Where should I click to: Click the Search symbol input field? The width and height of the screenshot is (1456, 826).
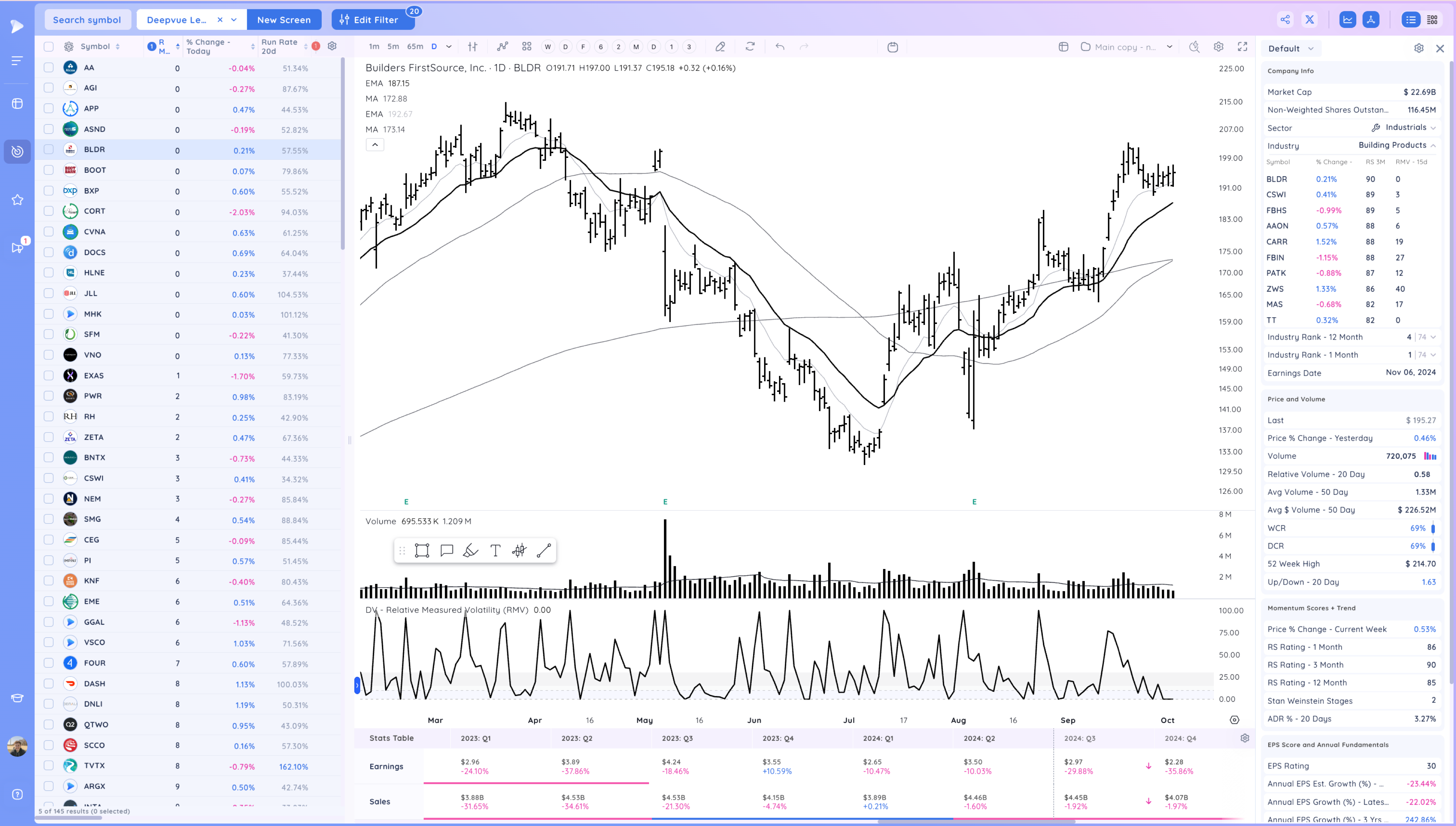[87, 20]
